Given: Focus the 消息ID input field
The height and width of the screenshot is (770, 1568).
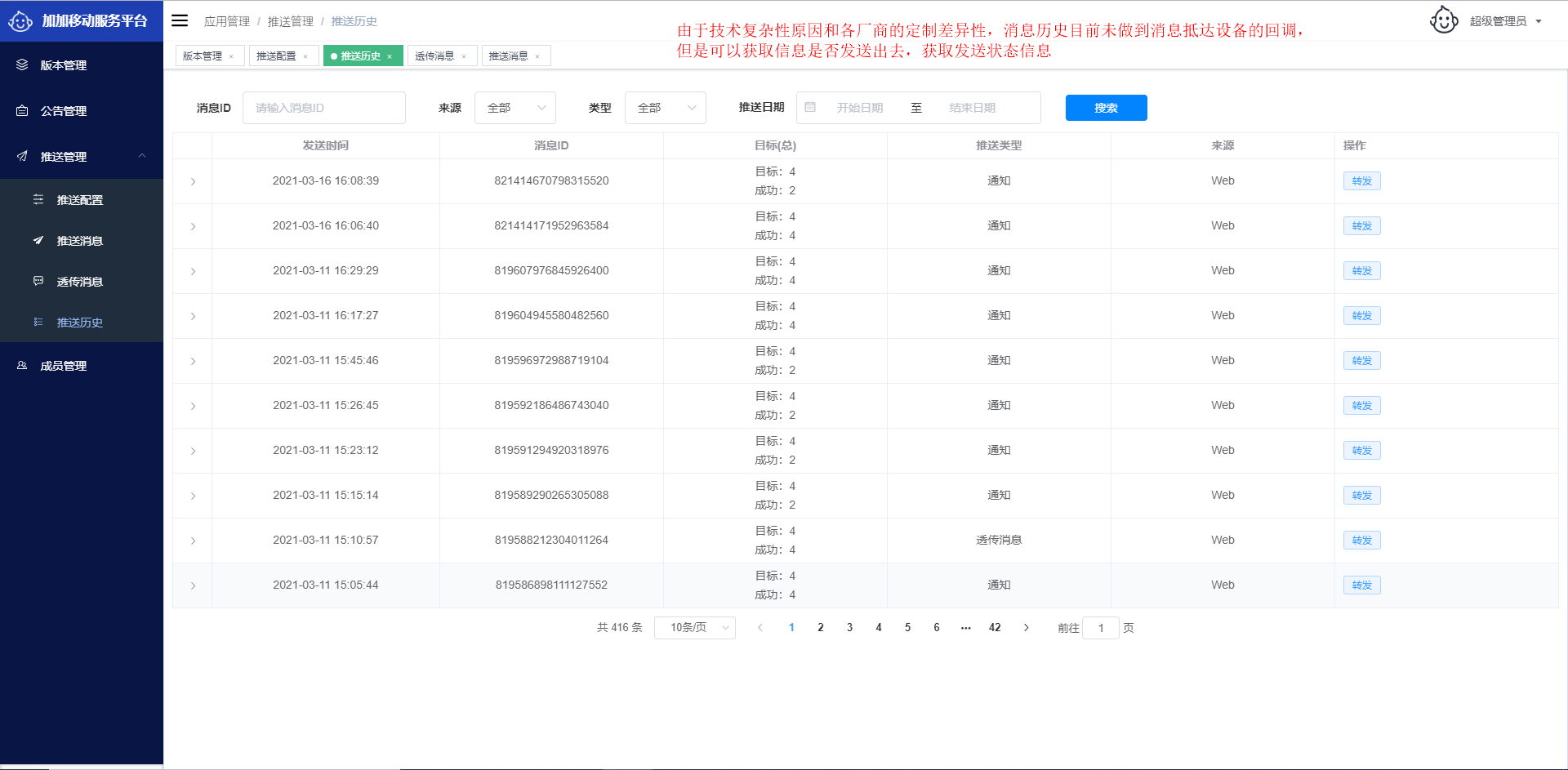Looking at the screenshot, I should (323, 108).
